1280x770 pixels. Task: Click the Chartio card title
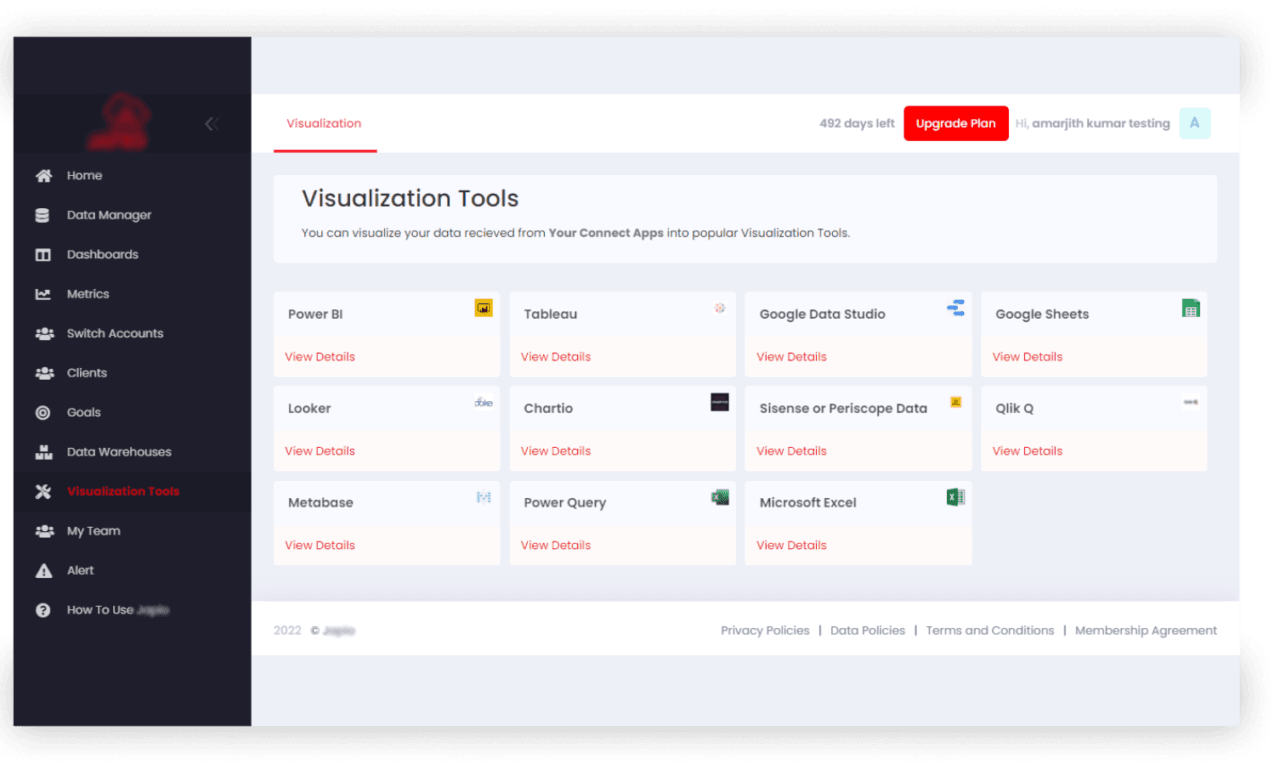pyautogui.click(x=549, y=409)
